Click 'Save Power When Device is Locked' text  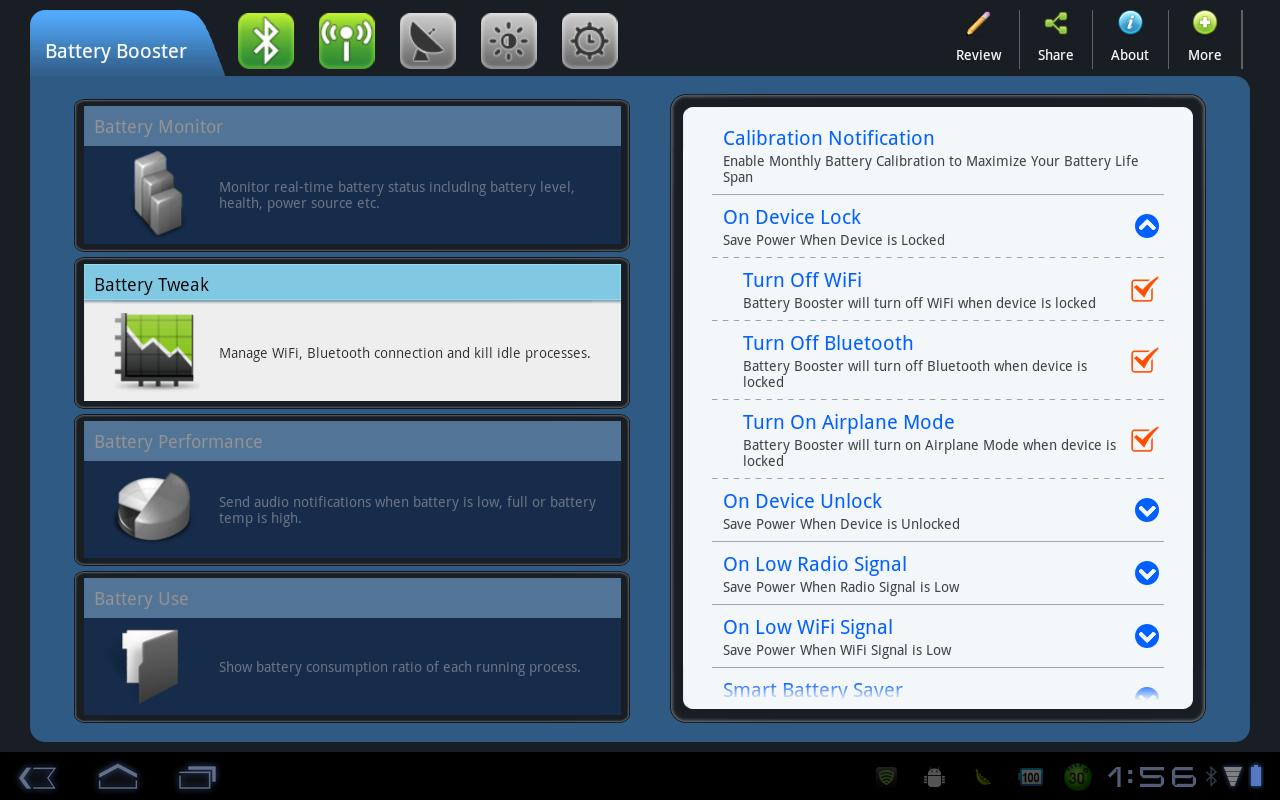click(x=834, y=240)
